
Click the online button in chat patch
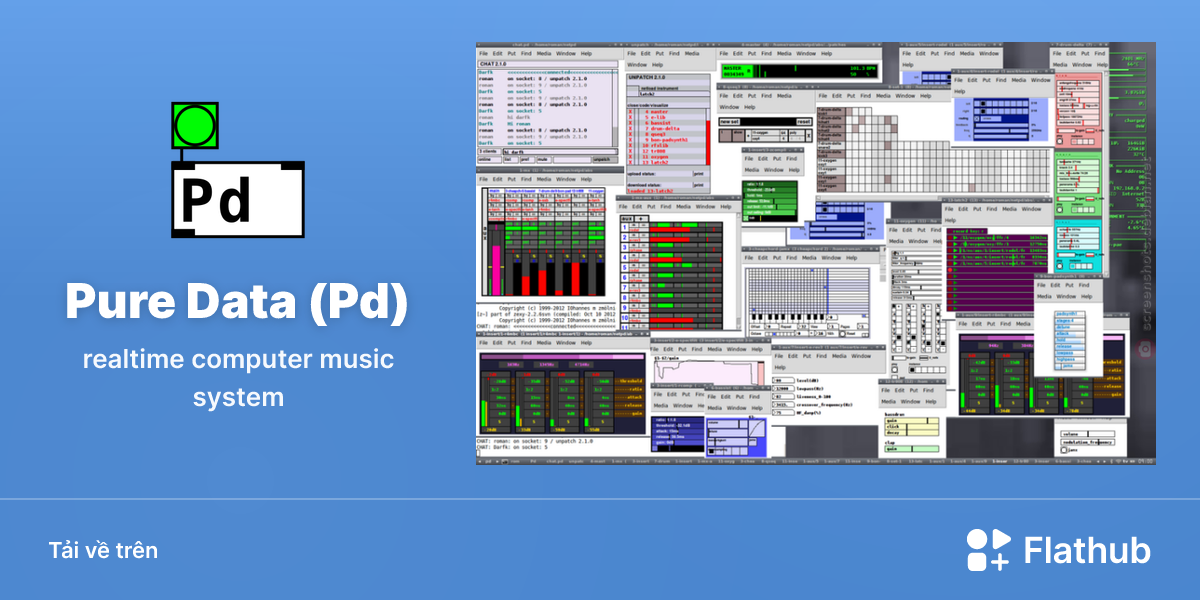(x=489, y=159)
